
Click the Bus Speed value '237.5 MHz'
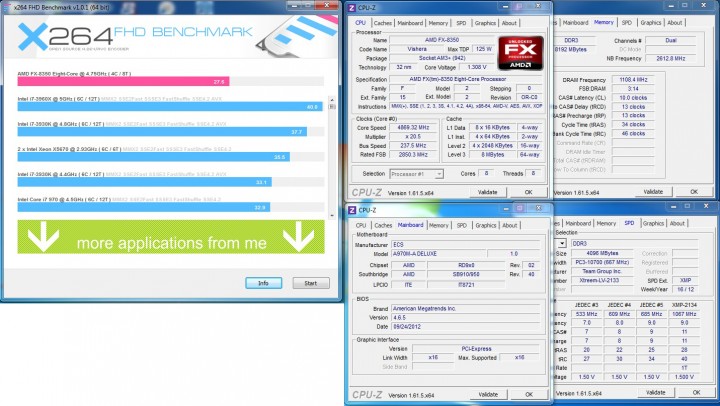413,146
